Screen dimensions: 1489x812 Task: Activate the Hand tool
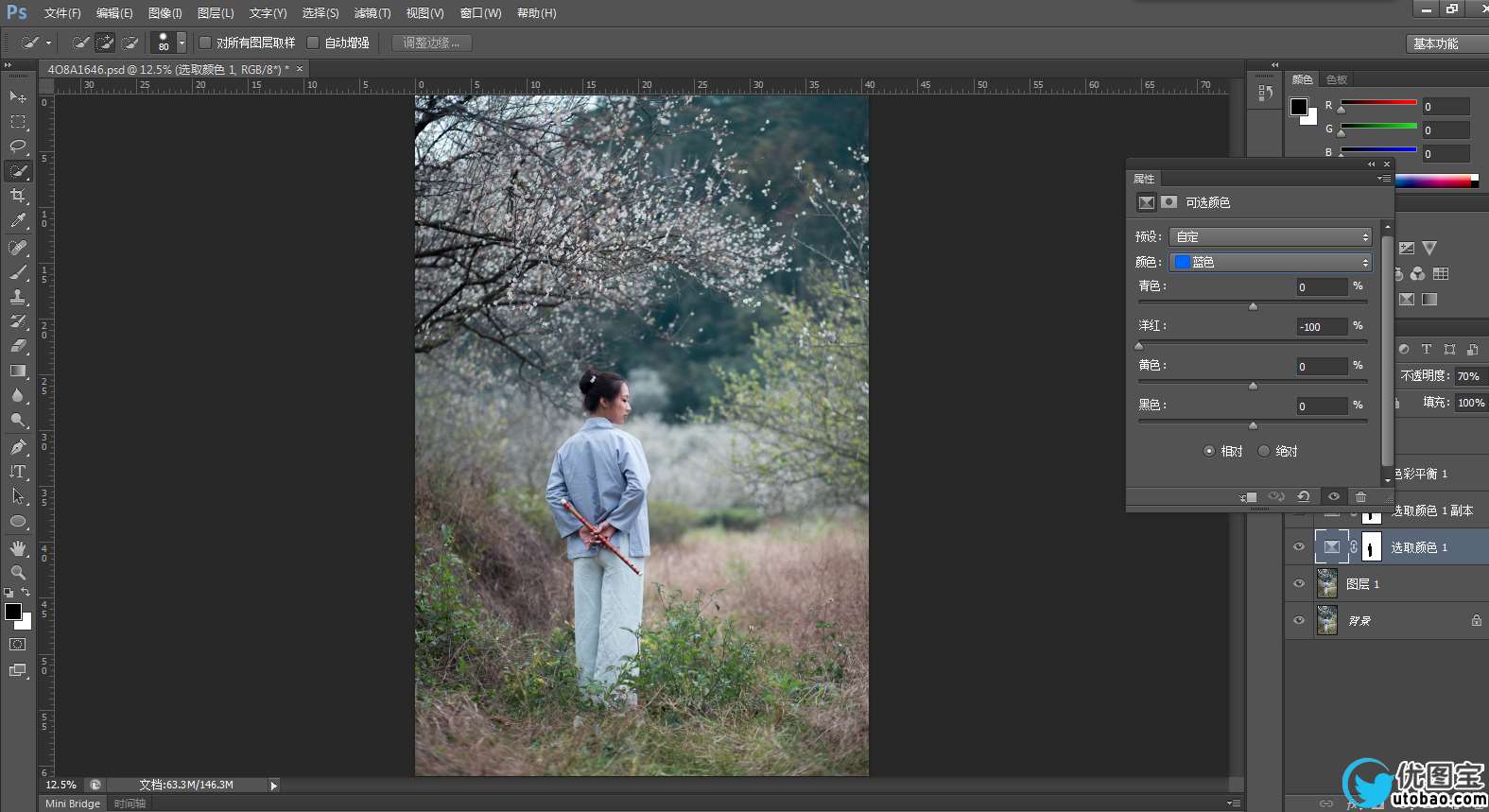click(18, 548)
